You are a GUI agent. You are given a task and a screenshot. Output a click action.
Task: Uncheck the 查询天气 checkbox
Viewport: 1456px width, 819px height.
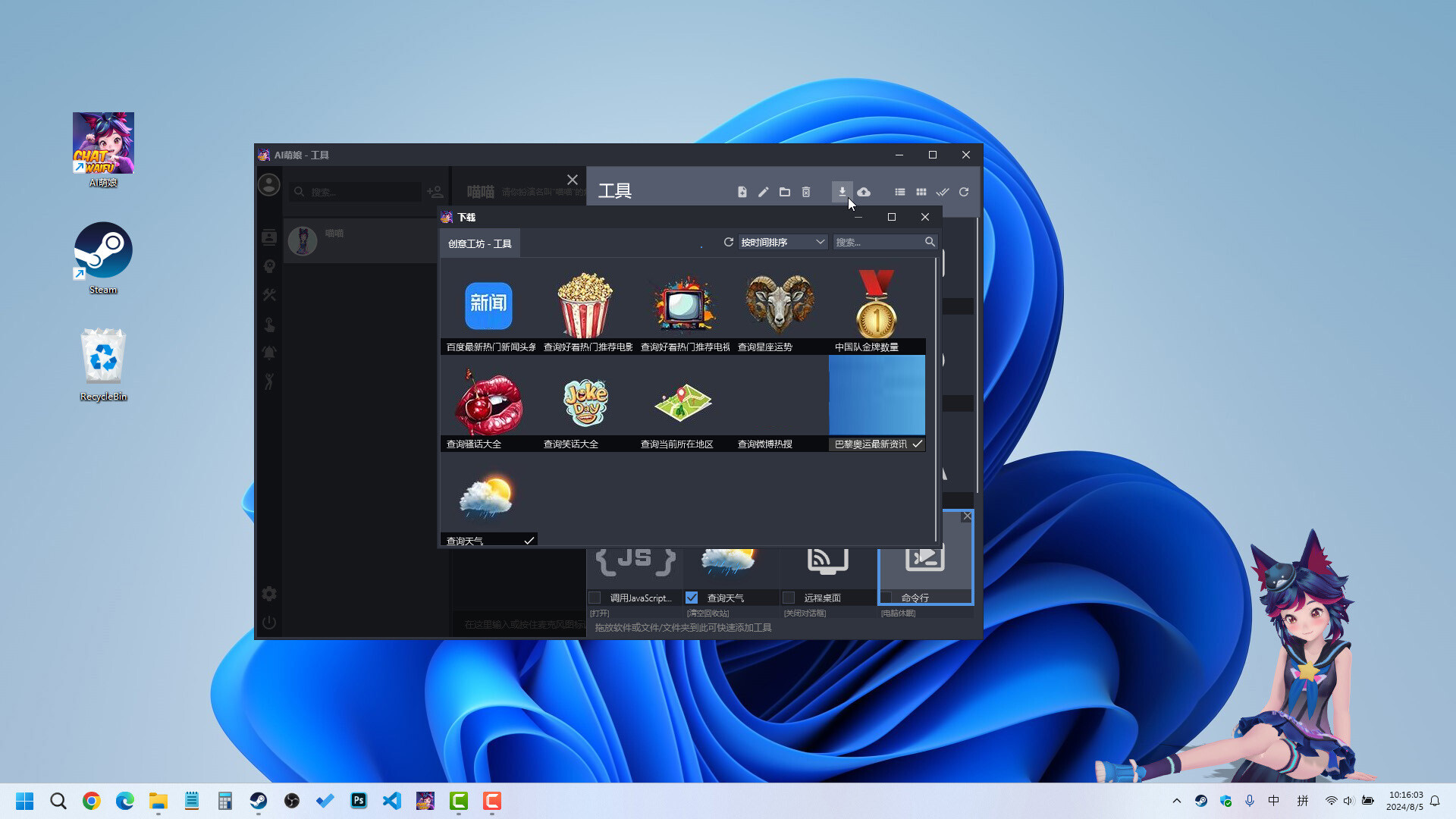tap(692, 597)
